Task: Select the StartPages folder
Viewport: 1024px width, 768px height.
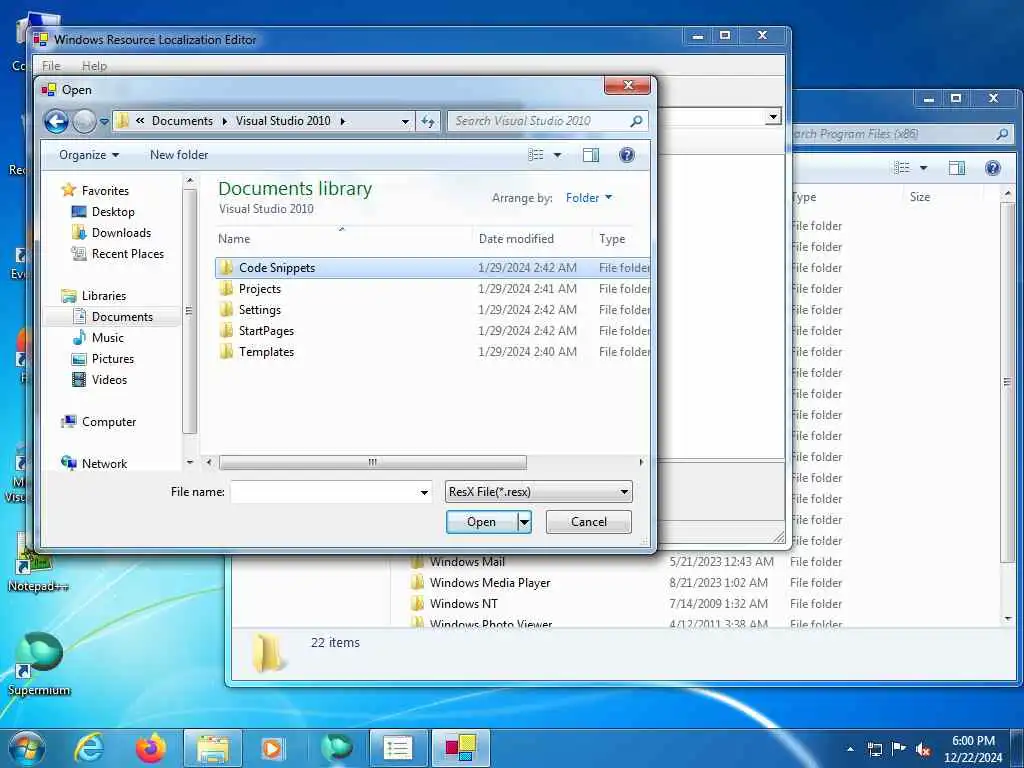Action: pyautogui.click(x=432, y=330)
